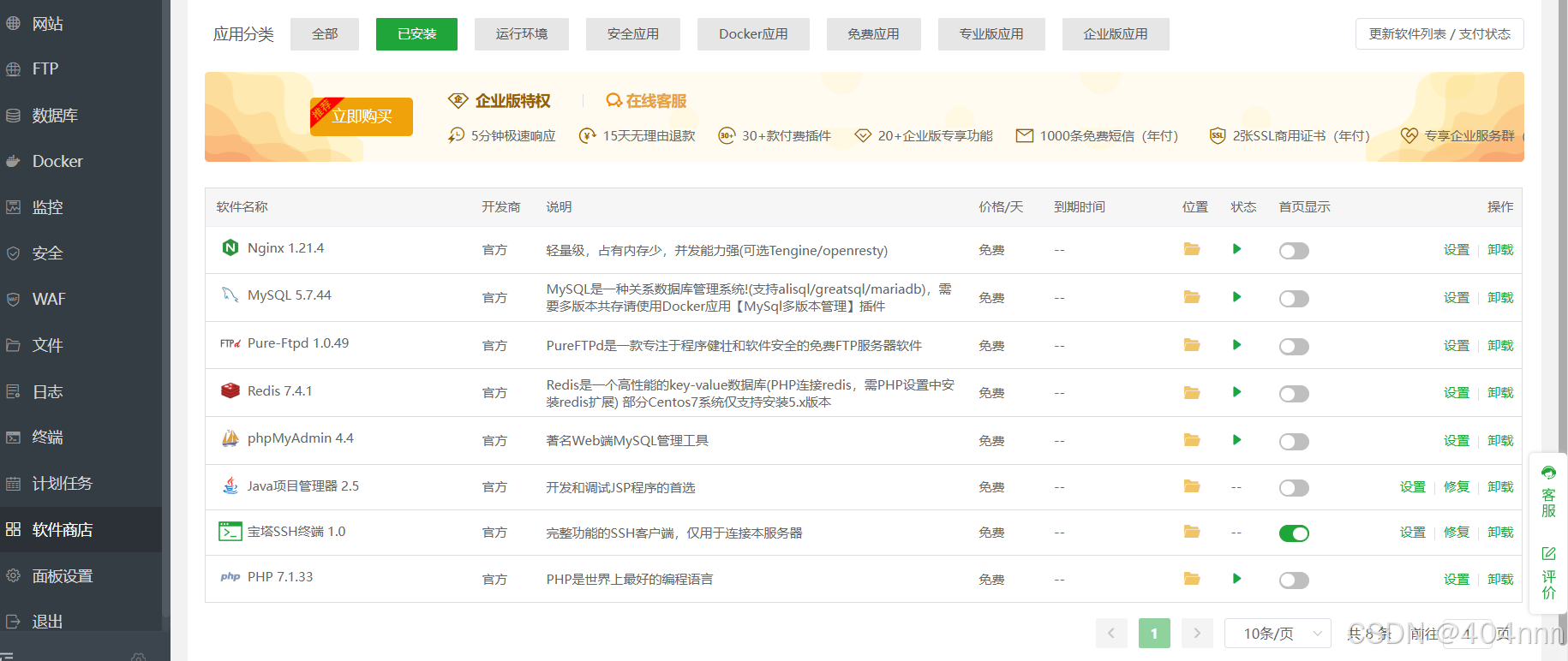This screenshot has width=1568, height=661.
Task: Open the MySQL folder location icon
Action: pyautogui.click(x=1192, y=297)
